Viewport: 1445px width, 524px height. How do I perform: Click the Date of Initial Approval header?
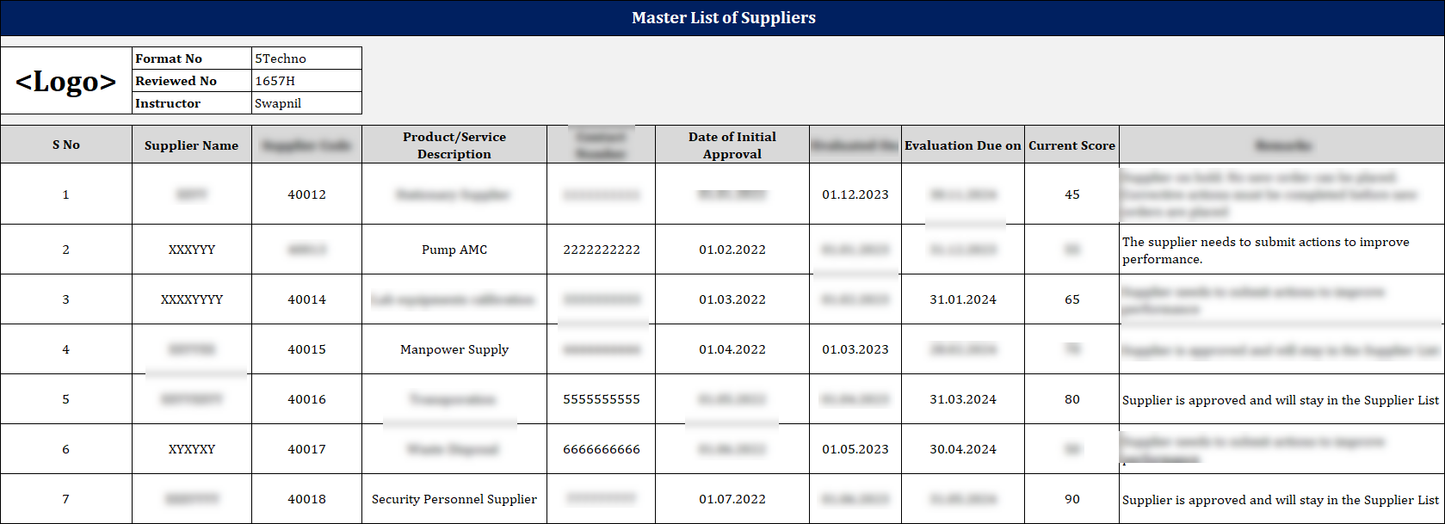[x=732, y=145]
